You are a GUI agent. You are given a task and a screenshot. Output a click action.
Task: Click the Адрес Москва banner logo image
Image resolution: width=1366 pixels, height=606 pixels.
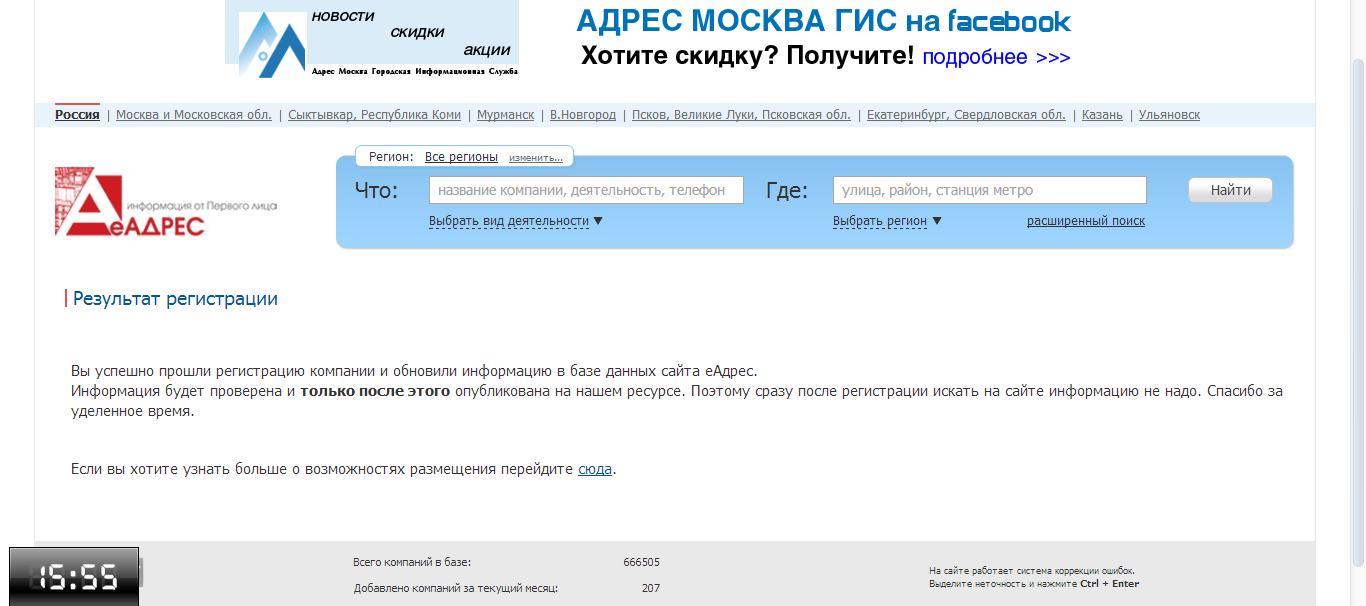point(372,39)
